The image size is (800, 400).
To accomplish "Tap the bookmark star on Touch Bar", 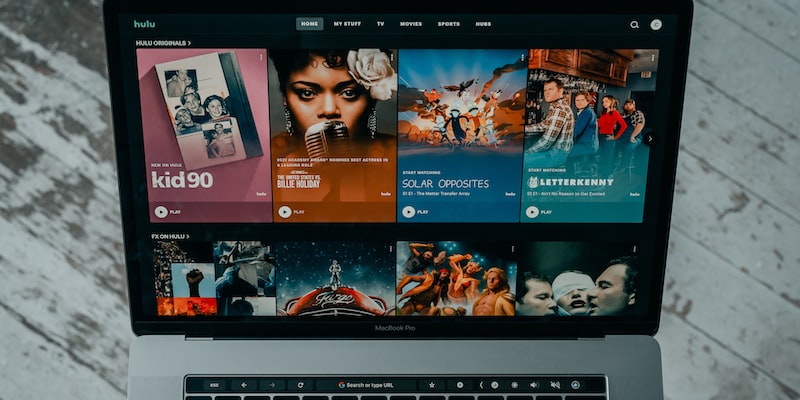I will 432,385.
